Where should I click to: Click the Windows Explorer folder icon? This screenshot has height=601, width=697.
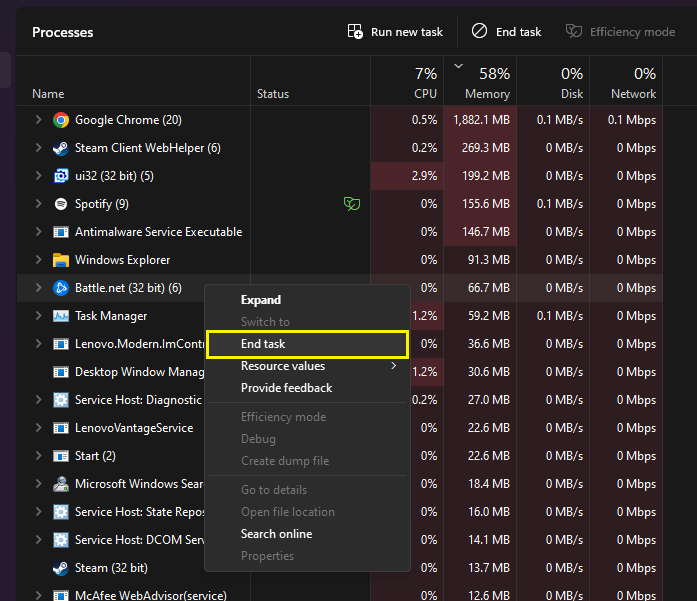coord(61,260)
